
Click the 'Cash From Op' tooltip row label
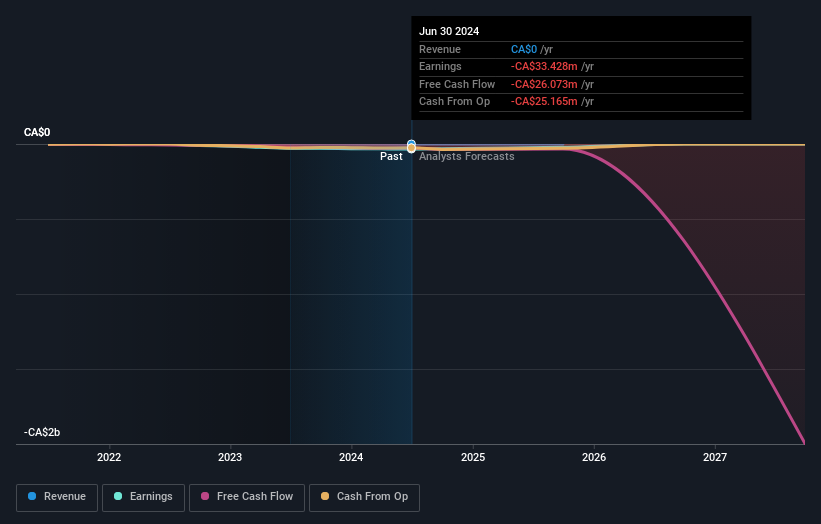454,102
